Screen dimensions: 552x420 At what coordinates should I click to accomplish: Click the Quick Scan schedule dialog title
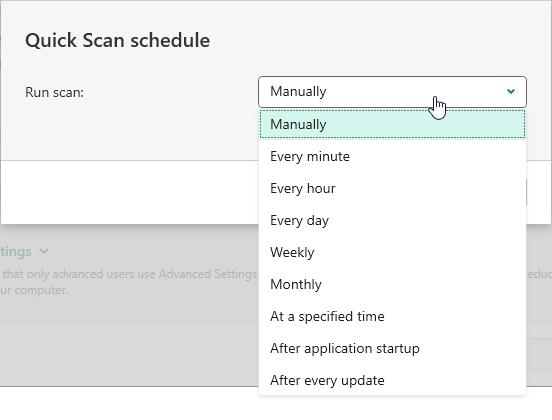118,40
